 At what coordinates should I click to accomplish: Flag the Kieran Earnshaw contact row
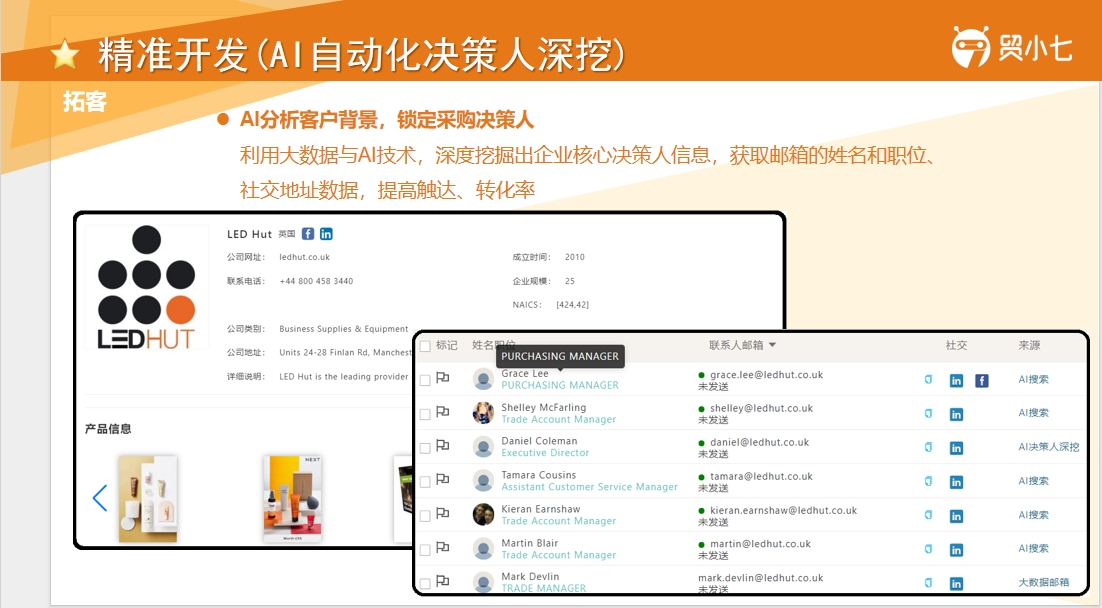(443, 514)
